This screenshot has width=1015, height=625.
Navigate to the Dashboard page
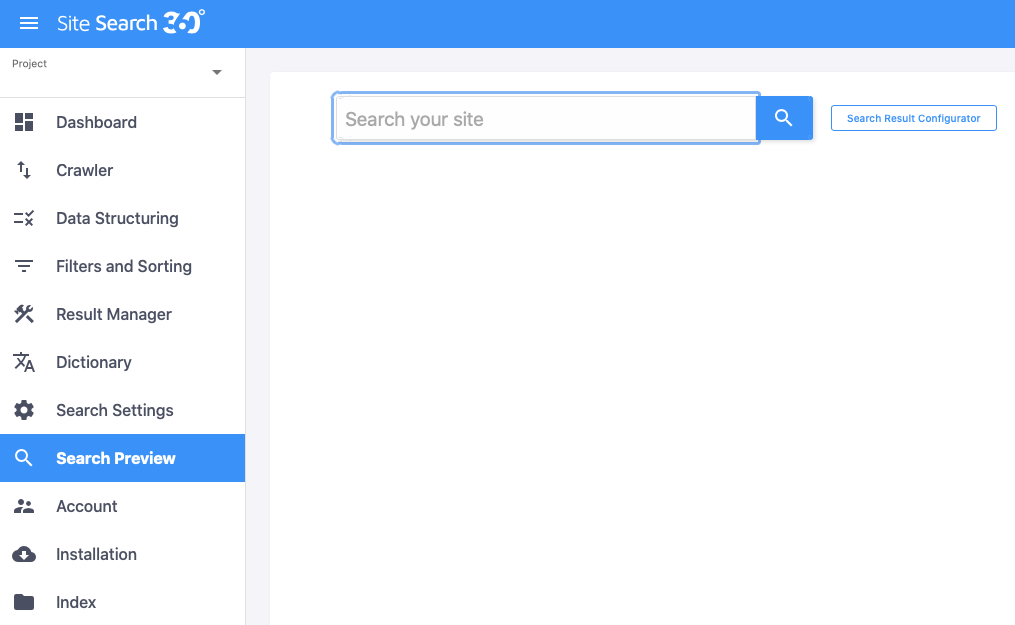96,122
